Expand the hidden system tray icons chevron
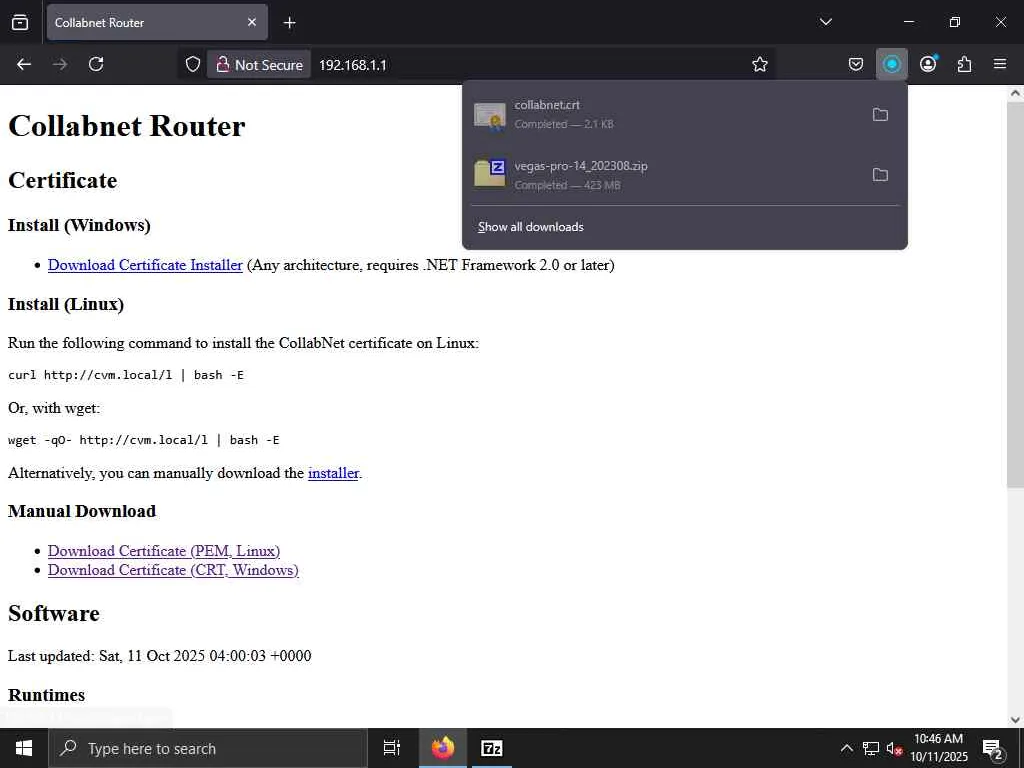Screen dimensions: 1024x768 click(846, 748)
